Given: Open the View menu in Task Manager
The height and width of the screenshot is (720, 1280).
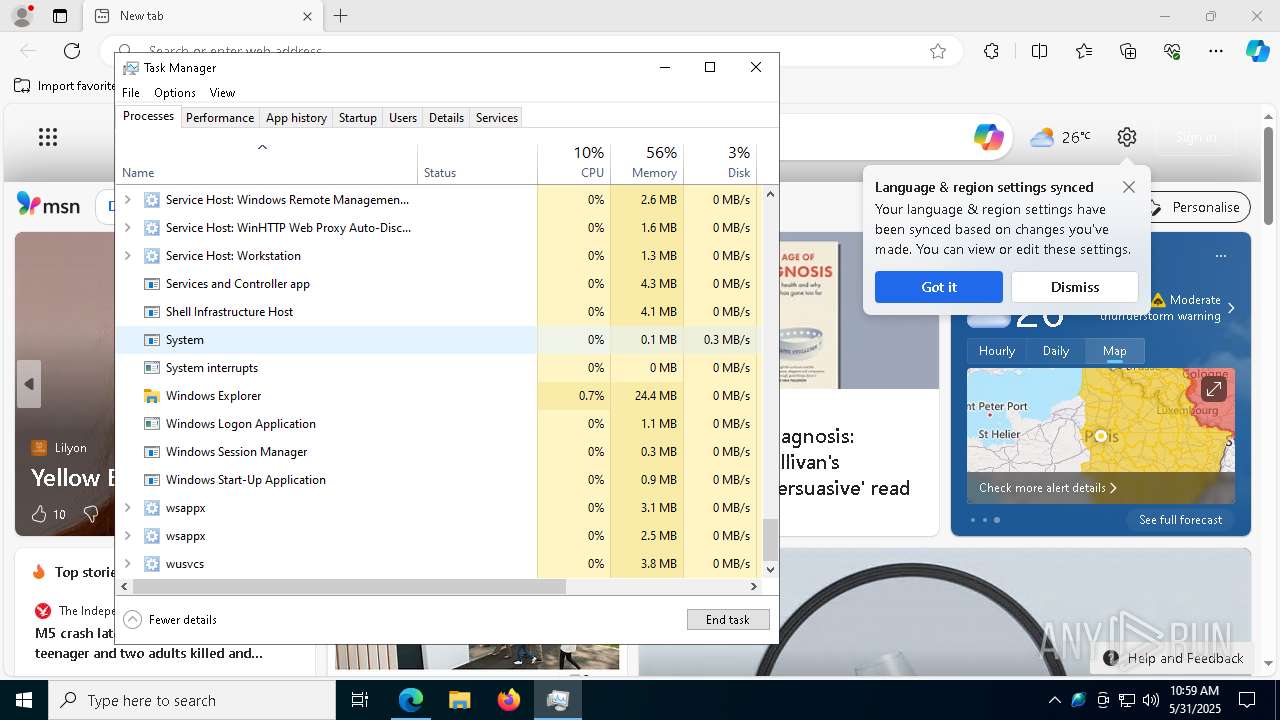Looking at the screenshot, I should 222,93.
